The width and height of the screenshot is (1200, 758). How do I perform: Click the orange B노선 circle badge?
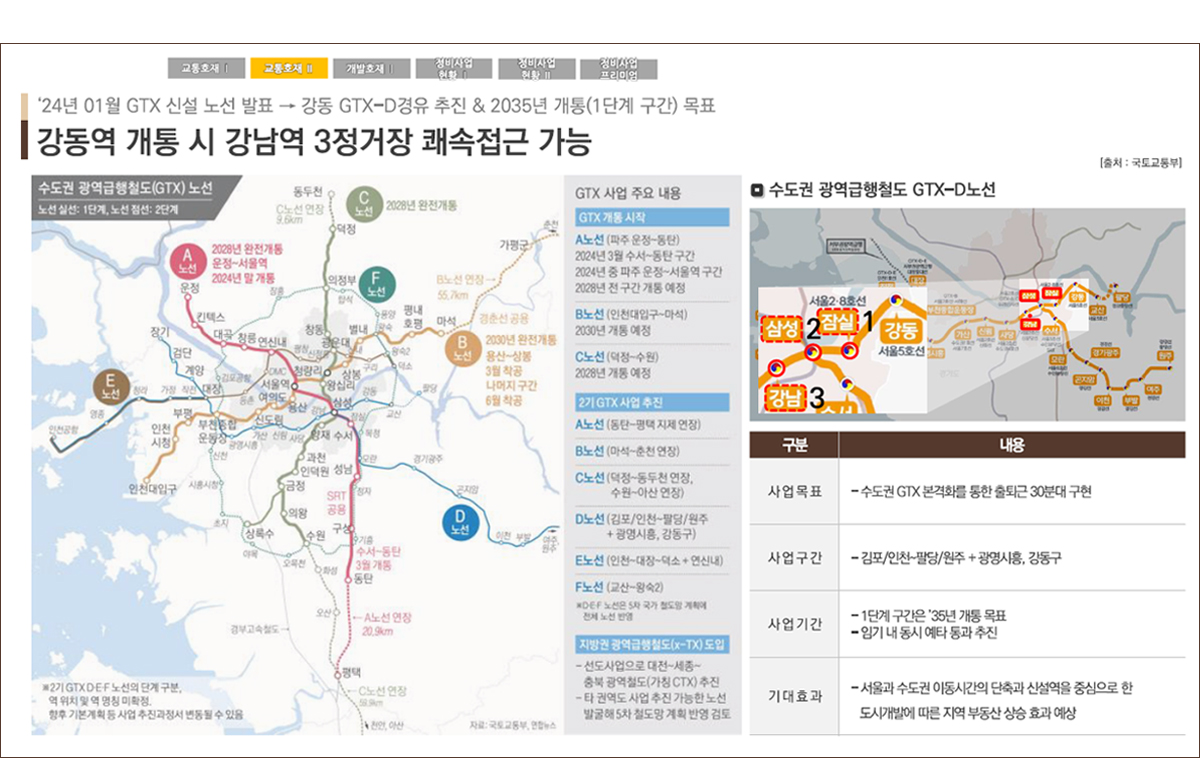[461, 350]
